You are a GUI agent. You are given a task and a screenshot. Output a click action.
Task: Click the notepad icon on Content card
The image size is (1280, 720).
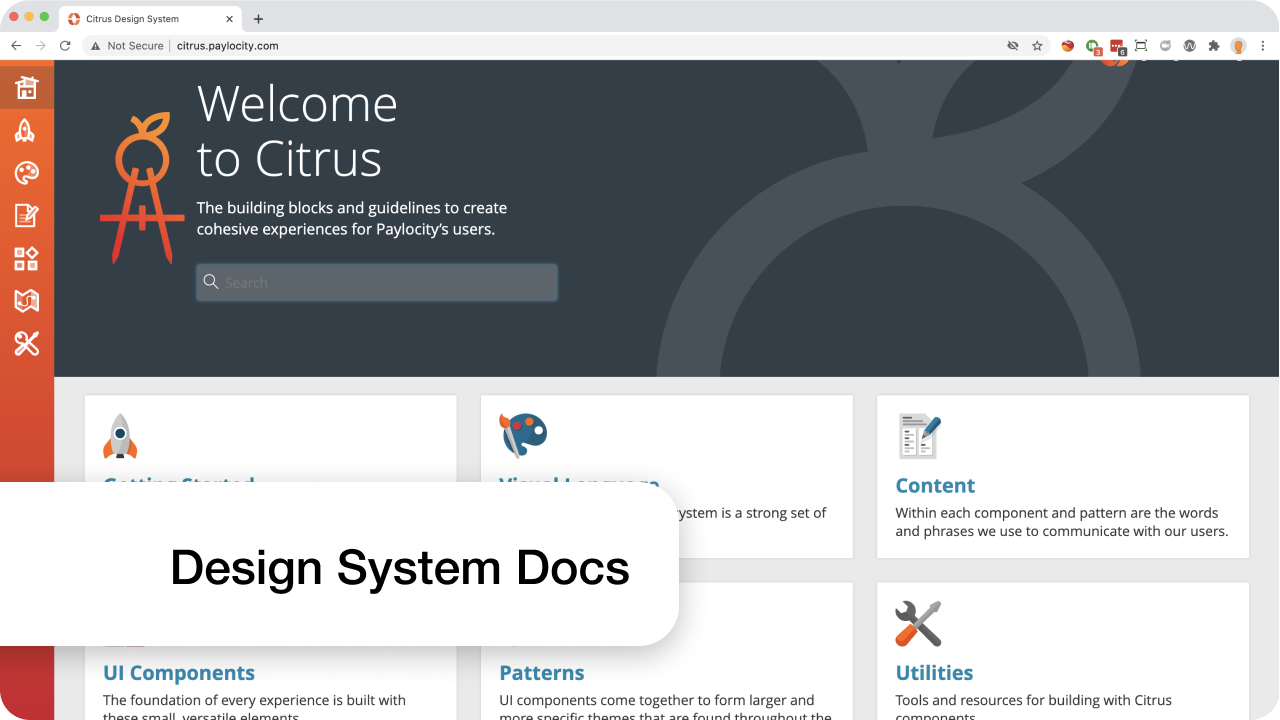pos(919,436)
